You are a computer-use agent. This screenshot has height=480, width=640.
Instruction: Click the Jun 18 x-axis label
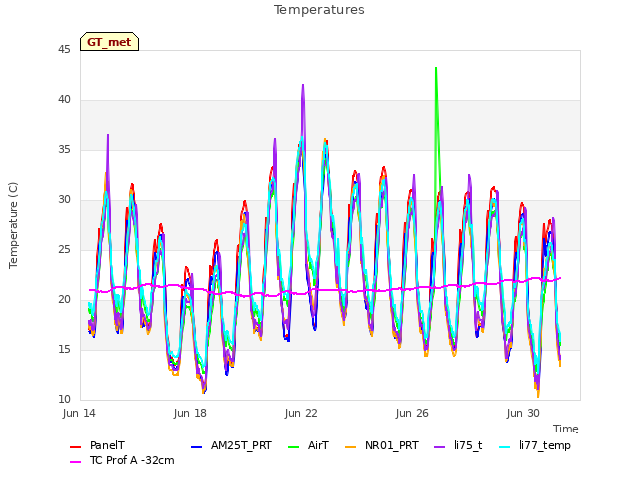coord(190,413)
